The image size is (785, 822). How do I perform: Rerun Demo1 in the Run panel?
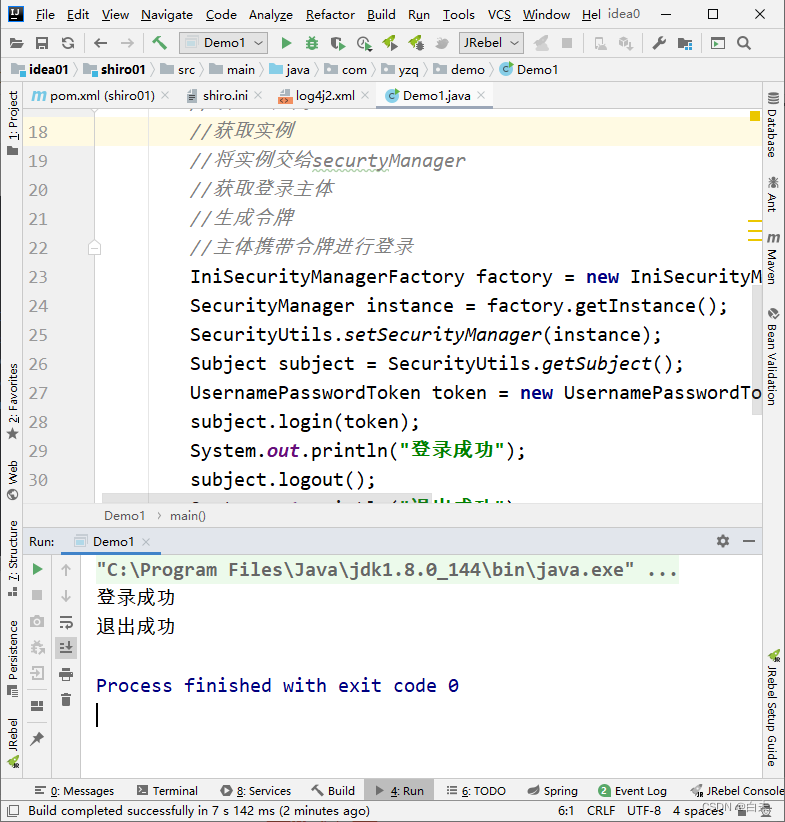(37, 569)
